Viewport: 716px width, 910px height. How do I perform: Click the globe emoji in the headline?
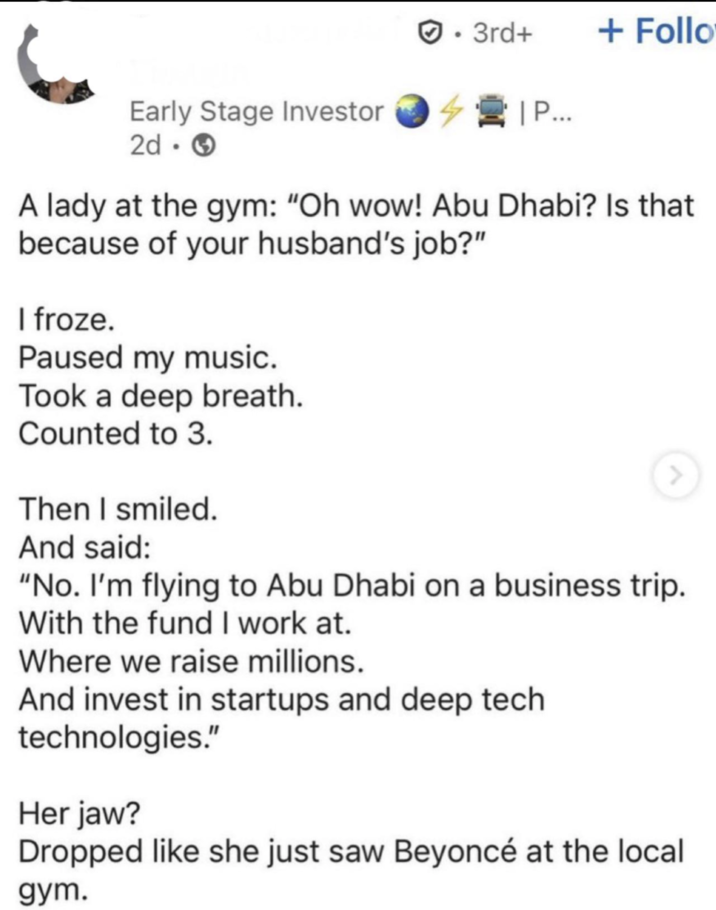coord(410,111)
